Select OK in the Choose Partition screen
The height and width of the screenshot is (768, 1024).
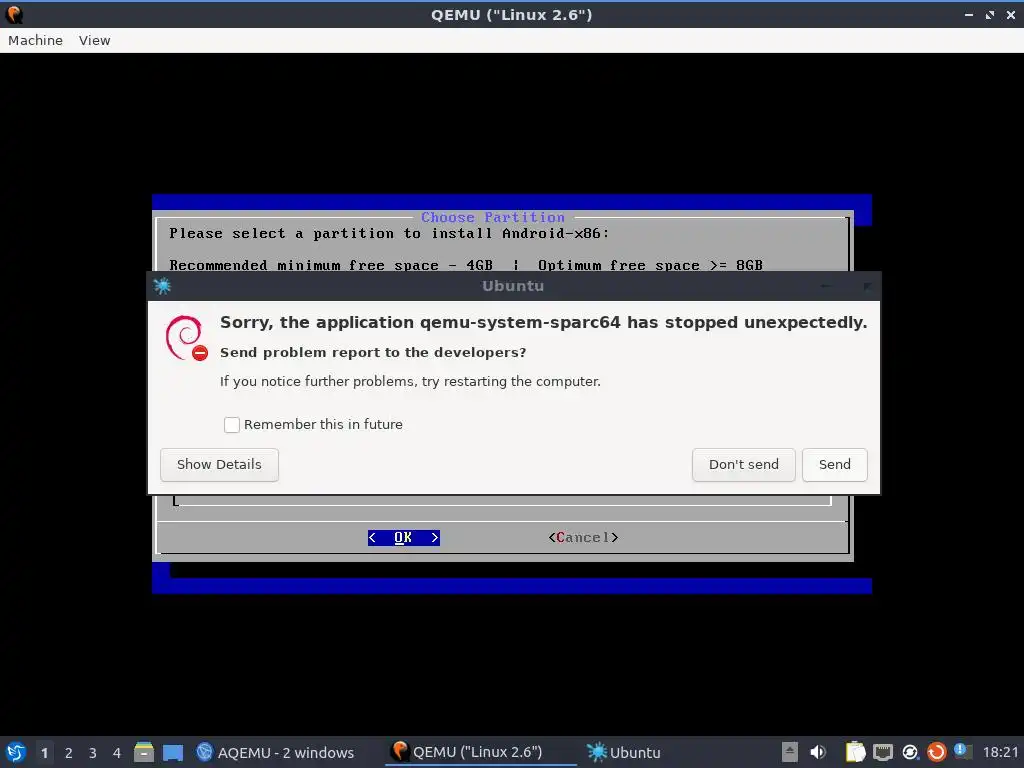click(404, 537)
